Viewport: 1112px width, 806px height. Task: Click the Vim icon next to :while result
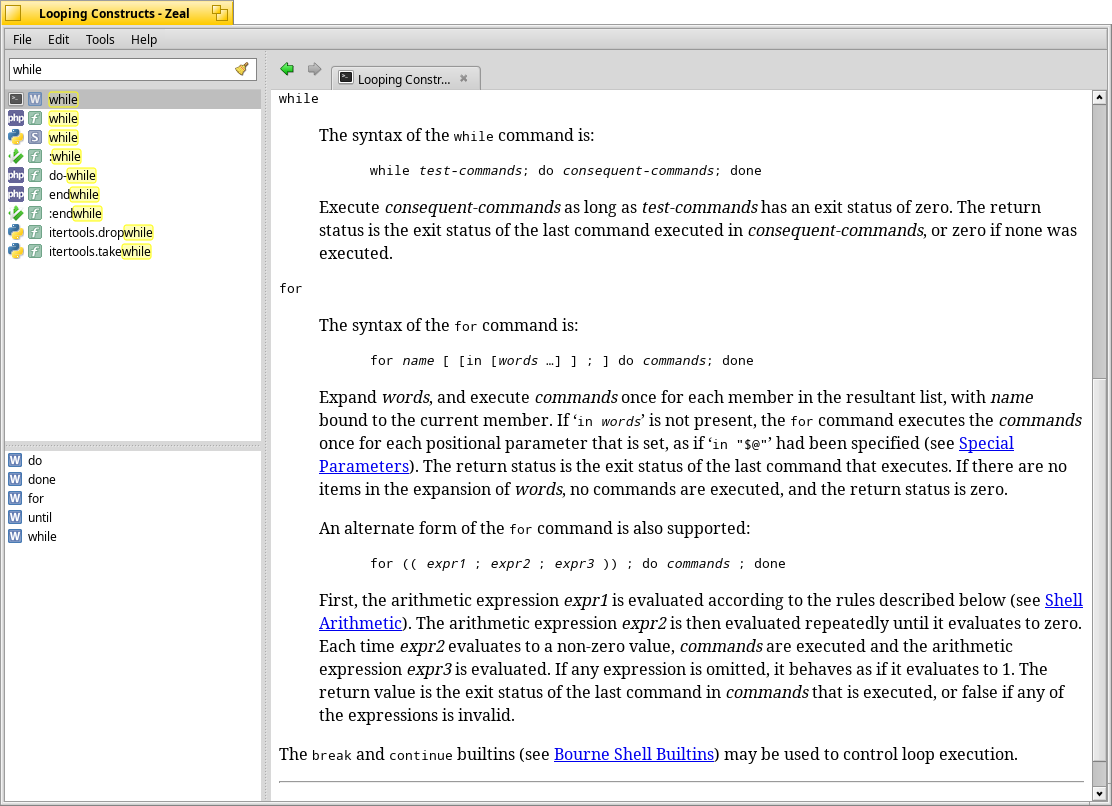(x=16, y=156)
